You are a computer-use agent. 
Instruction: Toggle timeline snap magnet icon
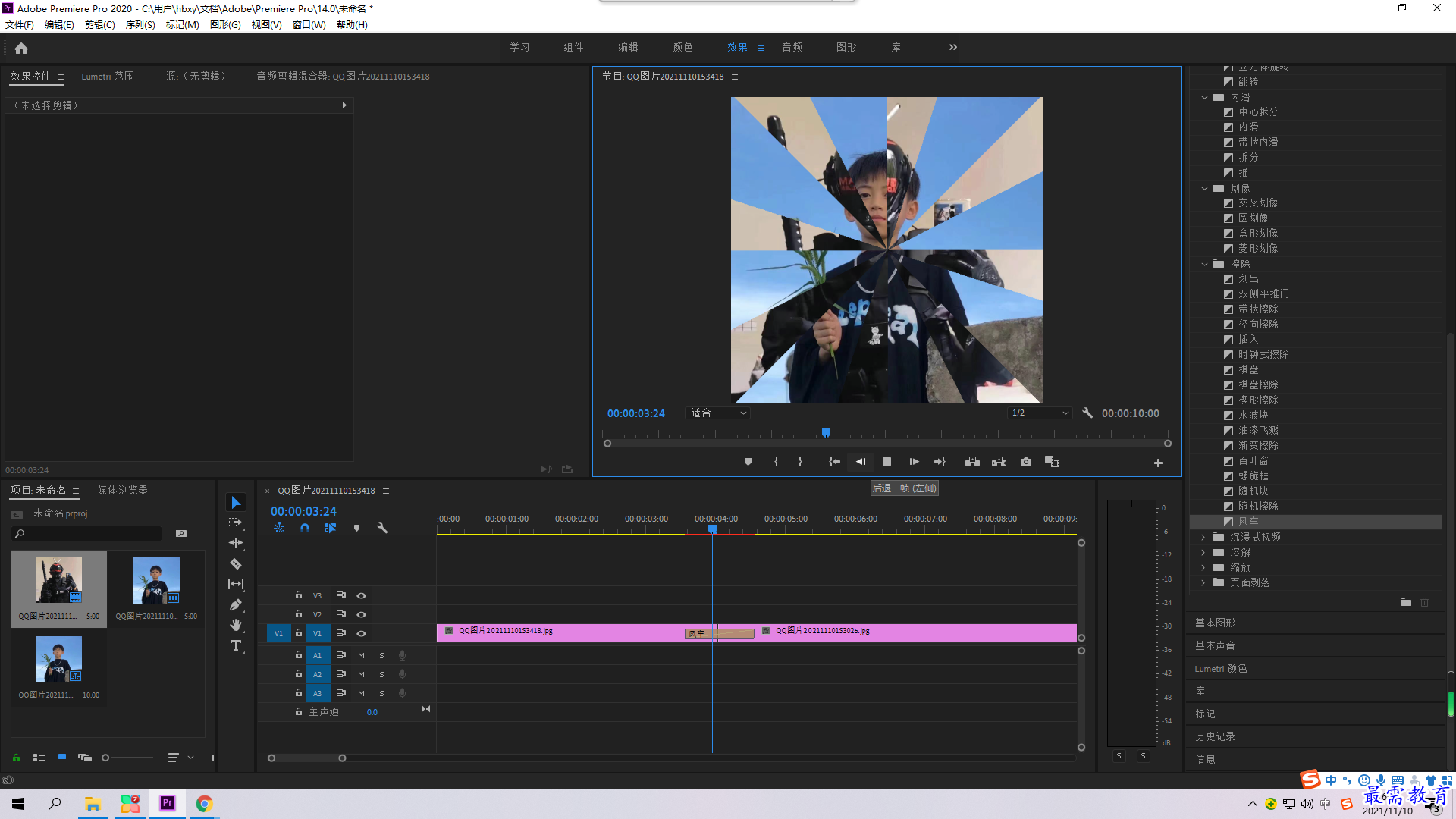[x=304, y=528]
